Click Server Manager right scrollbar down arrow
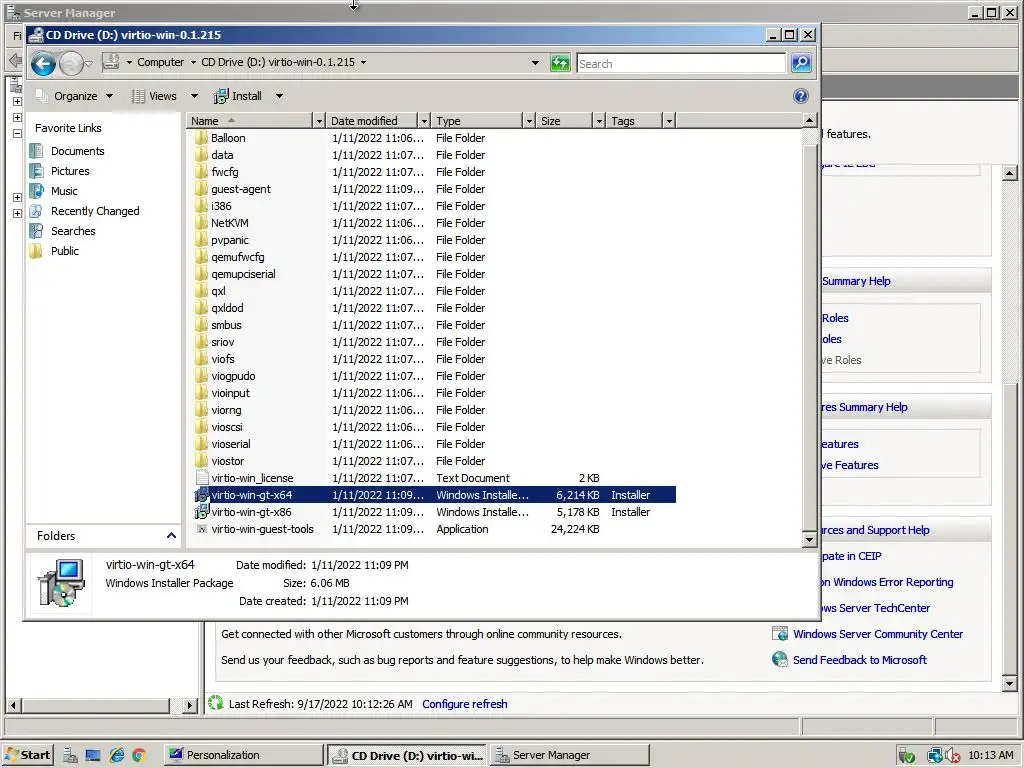Image resolution: width=1024 pixels, height=768 pixels. click(1009, 684)
